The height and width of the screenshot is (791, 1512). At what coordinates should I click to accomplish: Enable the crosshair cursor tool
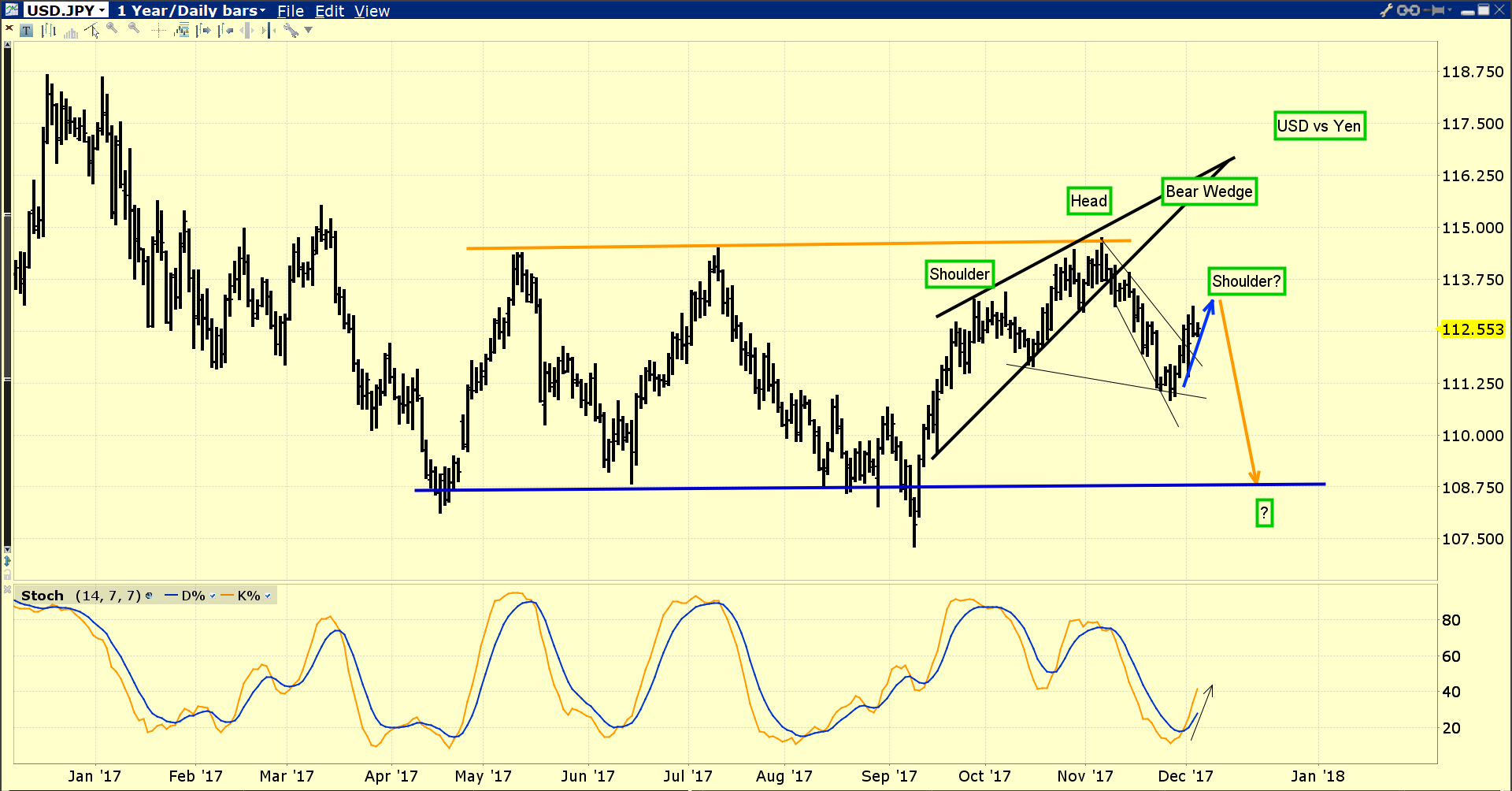[158, 31]
